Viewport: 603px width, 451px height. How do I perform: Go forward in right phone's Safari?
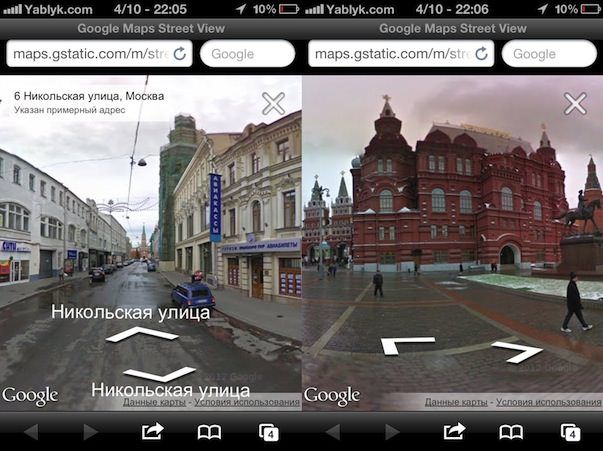coord(393,432)
